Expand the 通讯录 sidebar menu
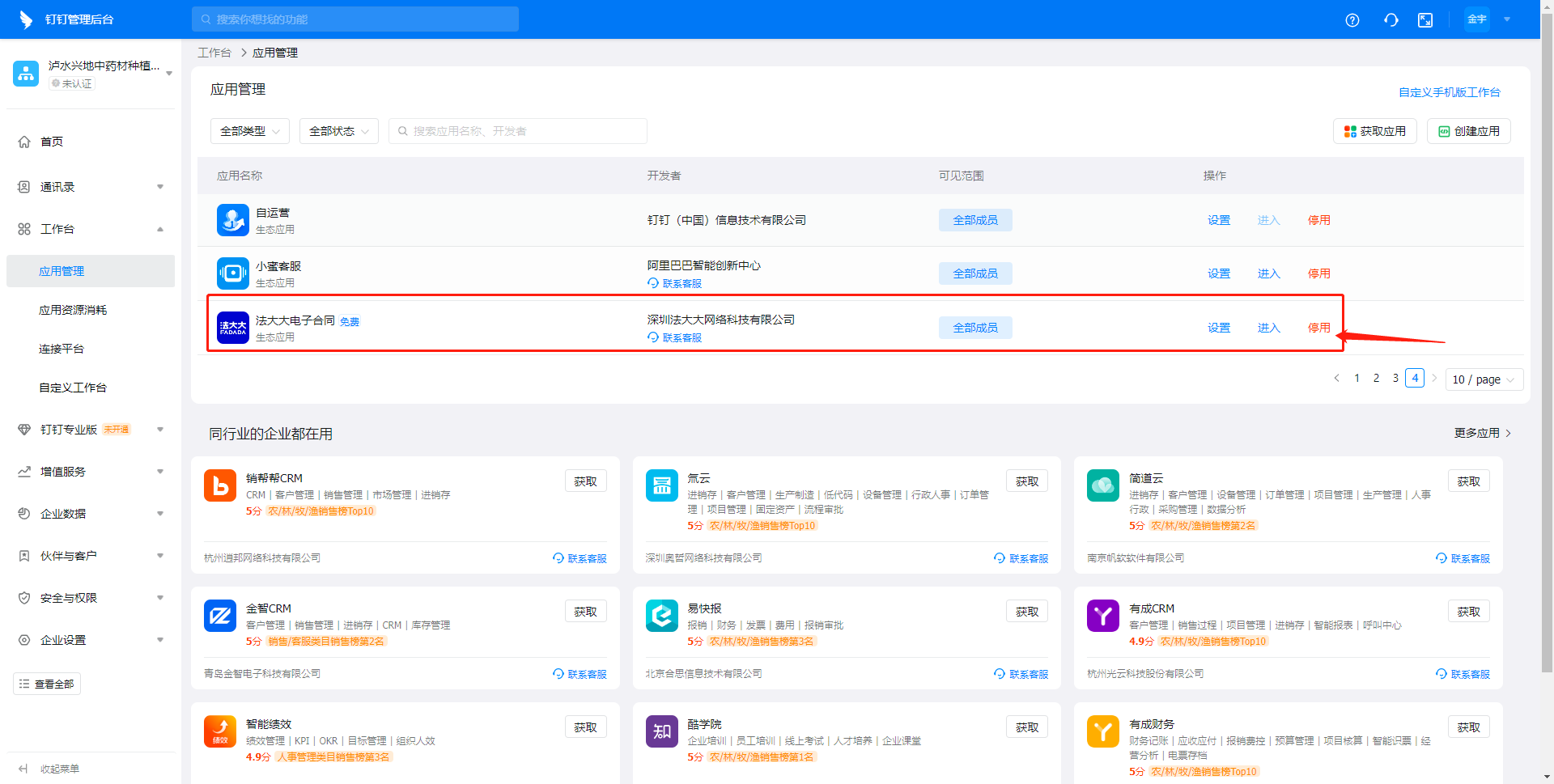Image resolution: width=1554 pixels, height=784 pixels. (91, 187)
